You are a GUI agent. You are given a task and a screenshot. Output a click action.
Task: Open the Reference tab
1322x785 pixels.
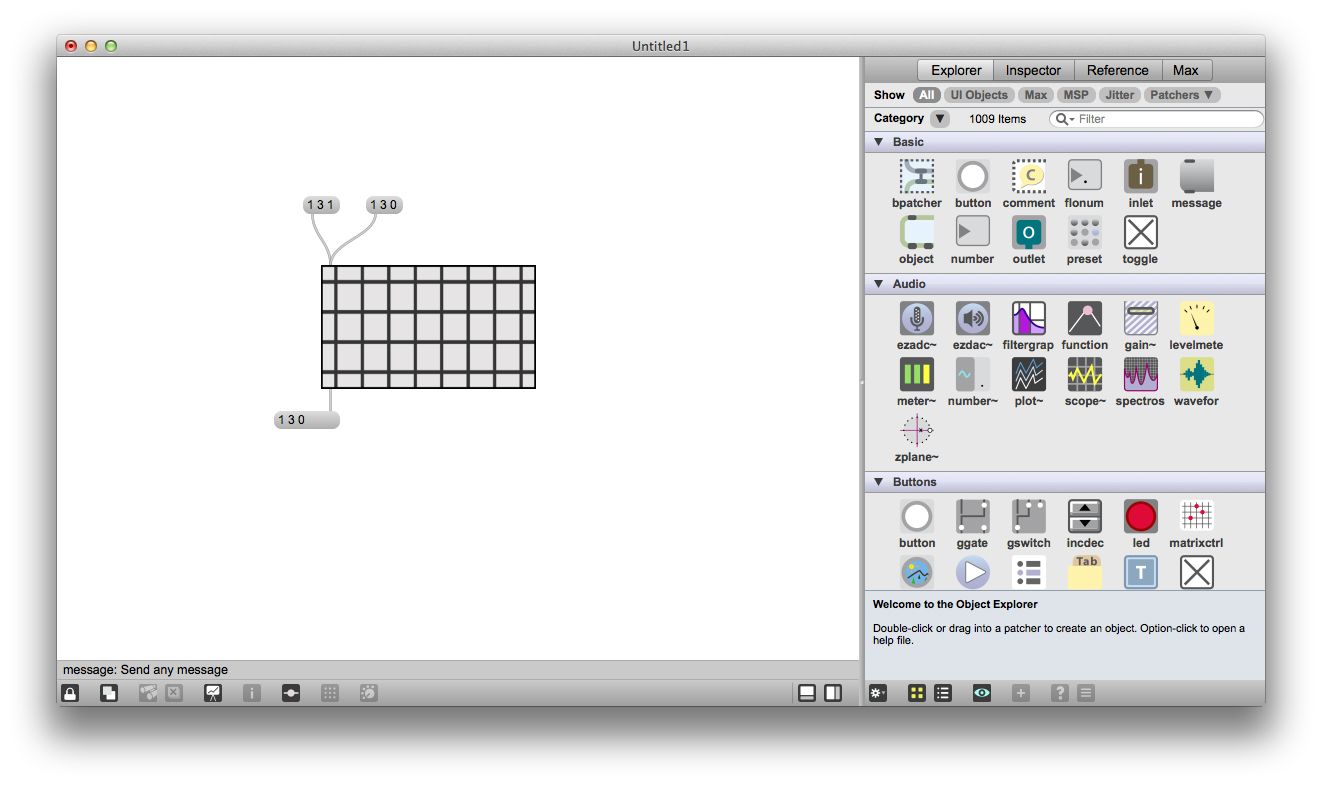[1118, 70]
